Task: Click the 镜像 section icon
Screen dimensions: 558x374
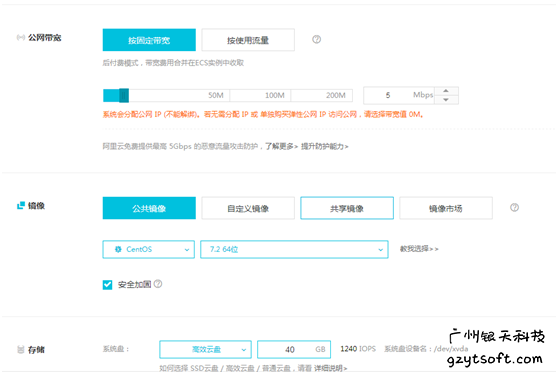Action: point(21,205)
